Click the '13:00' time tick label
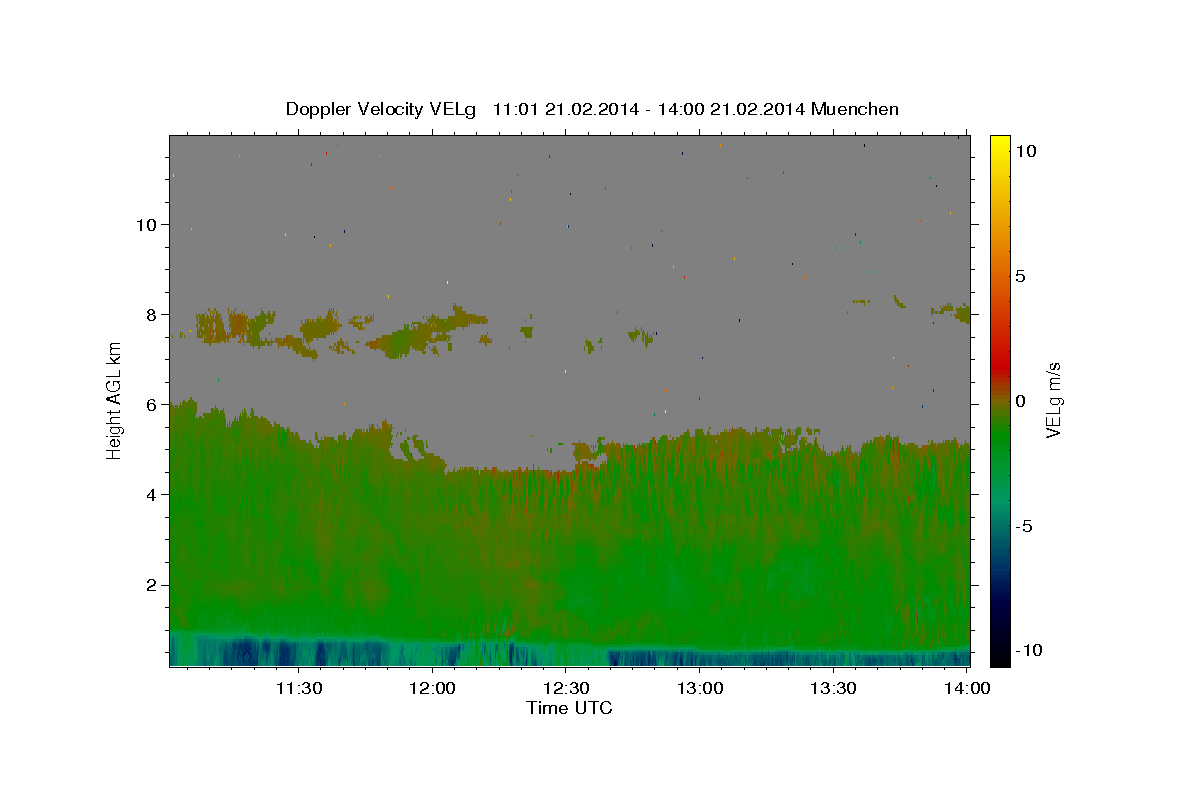The width and height of the screenshot is (1200, 800). [x=700, y=688]
